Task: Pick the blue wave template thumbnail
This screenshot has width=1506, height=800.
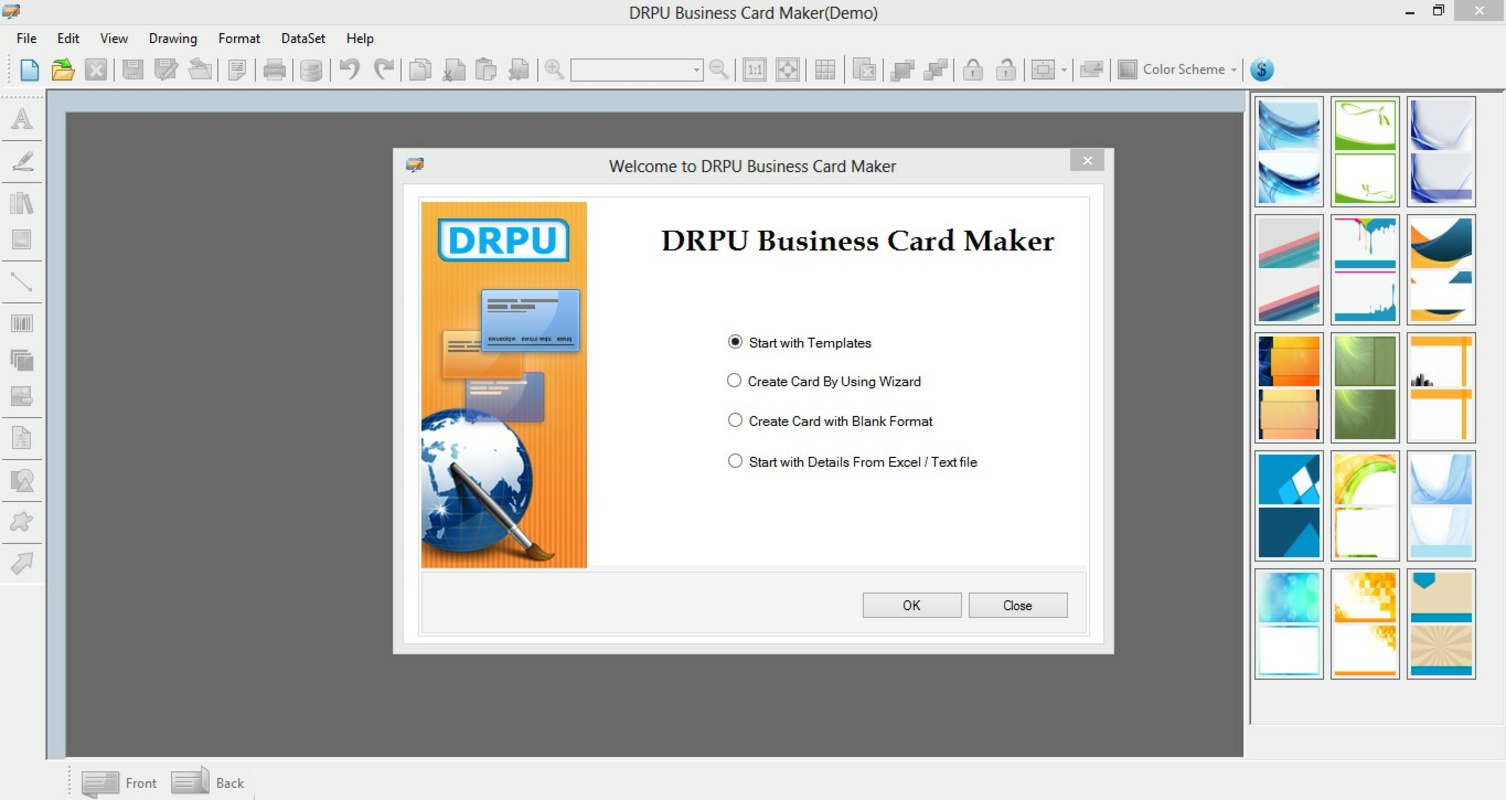Action: [1289, 151]
